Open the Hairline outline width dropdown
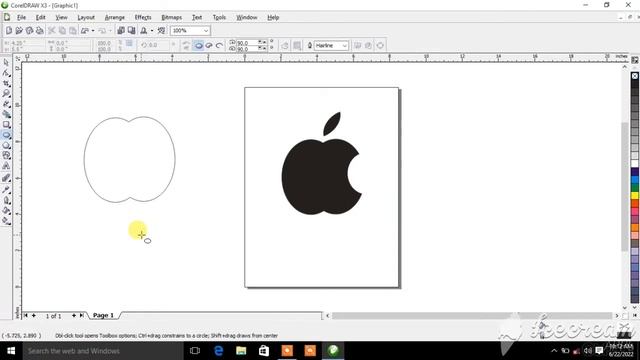Viewport: 640px width, 360px height. tap(344, 45)
